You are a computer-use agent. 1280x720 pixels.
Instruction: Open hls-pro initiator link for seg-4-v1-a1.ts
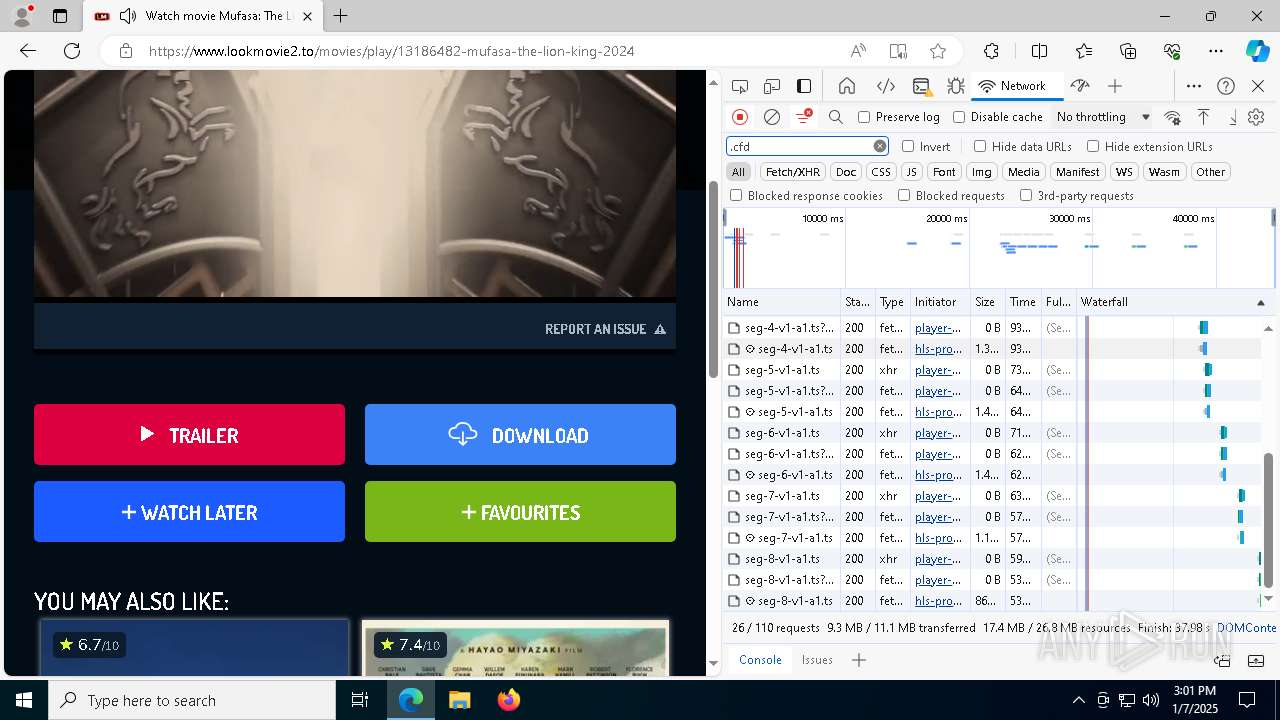[938, 349]
